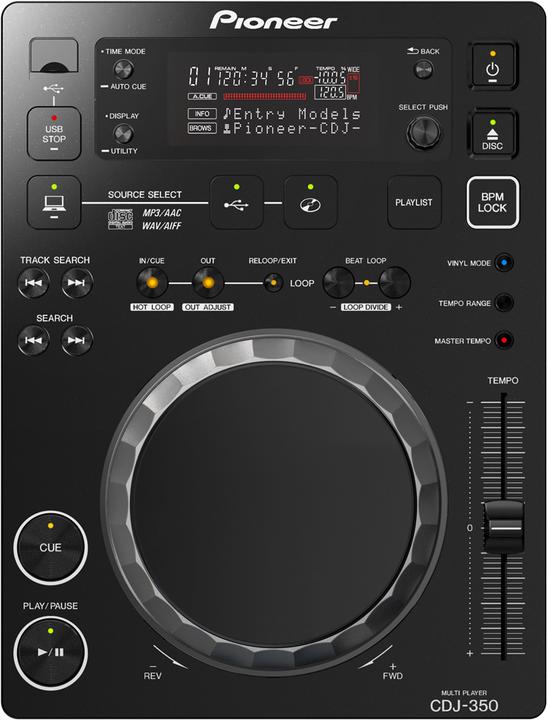This screenshot has height=720, width=547.
Task: Click the track title 'Entry Models' text
Action: pyautogui.click(x=297, y=113)
